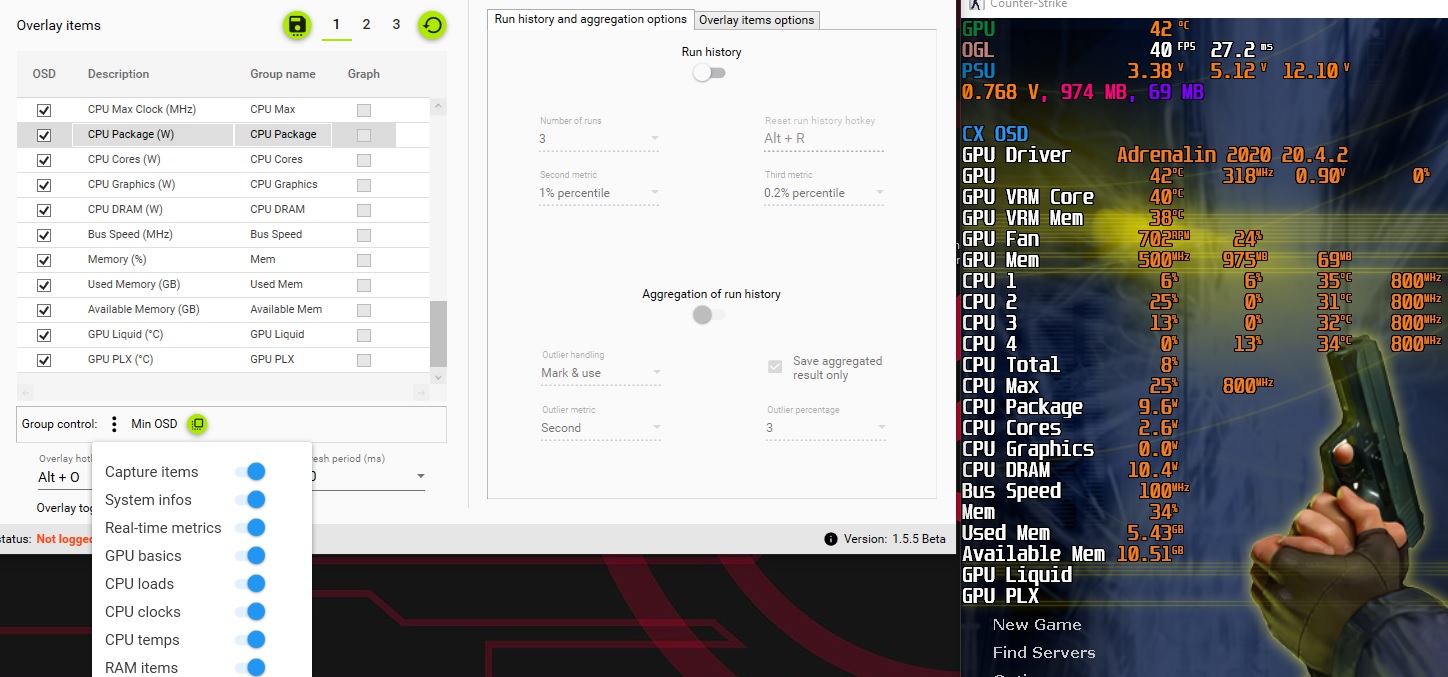1448x677 pixels.
Task: Click the overlay list vertical scrollbar thumb
Action: click(x=438, y=333)
